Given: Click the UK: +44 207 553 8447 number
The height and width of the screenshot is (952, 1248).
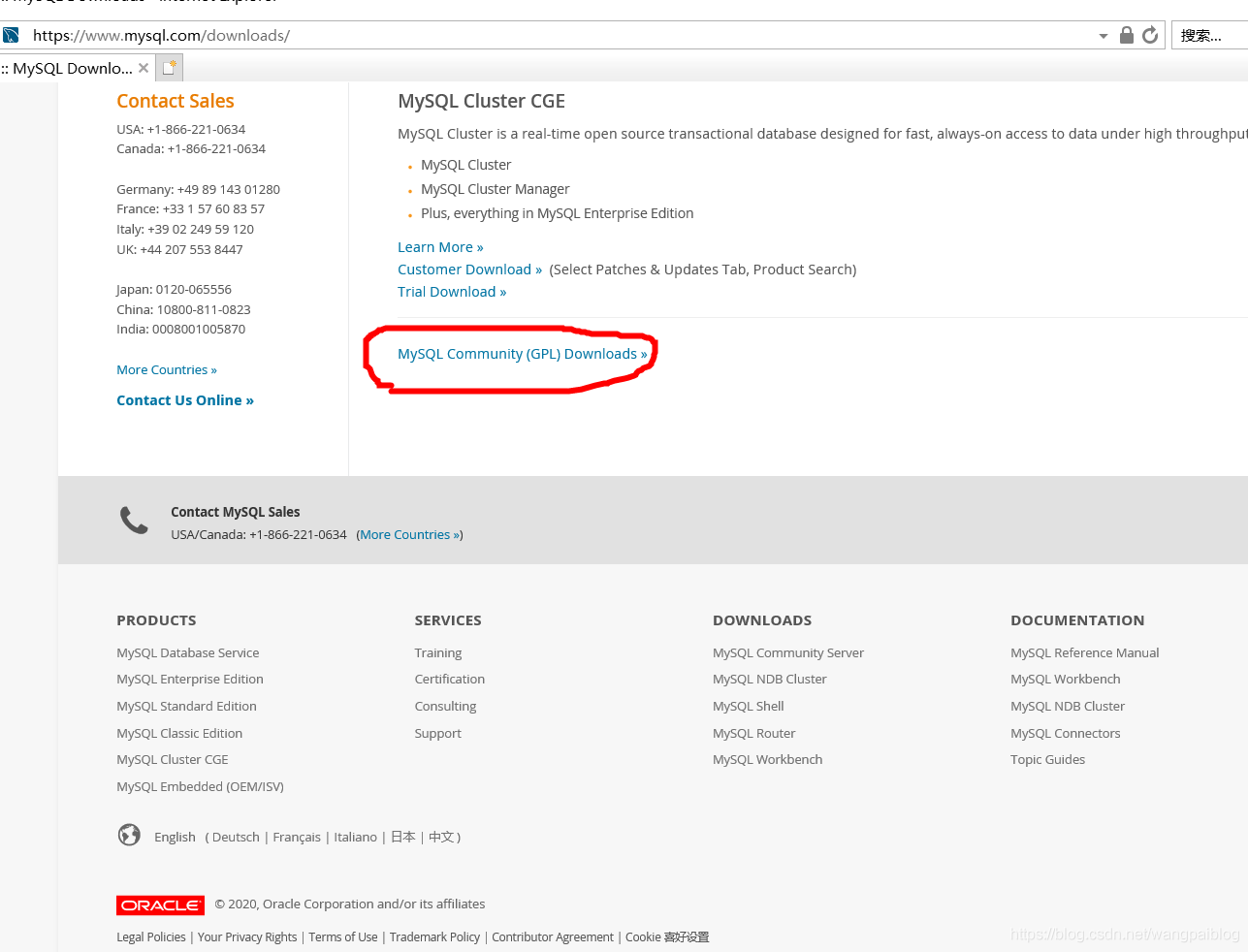Looking at the screenshot, I should (179, 250).
